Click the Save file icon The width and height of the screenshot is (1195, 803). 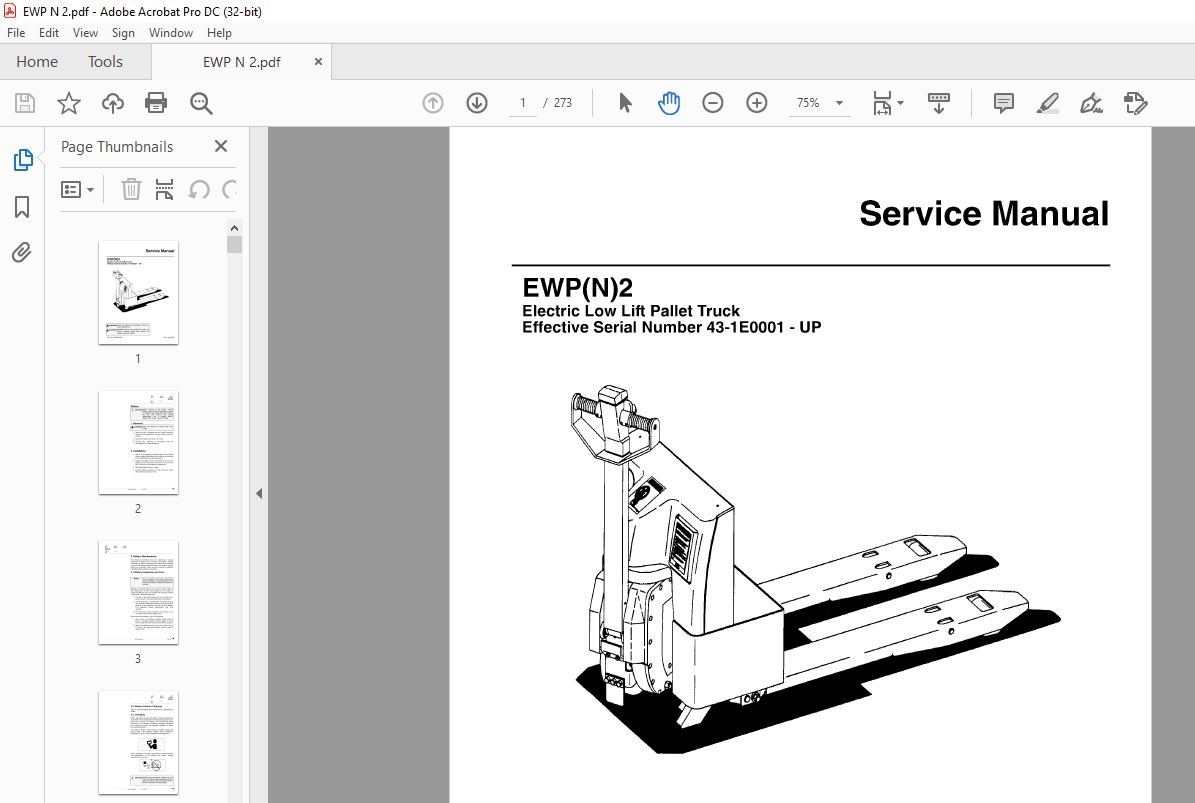[x=25, y=103]
